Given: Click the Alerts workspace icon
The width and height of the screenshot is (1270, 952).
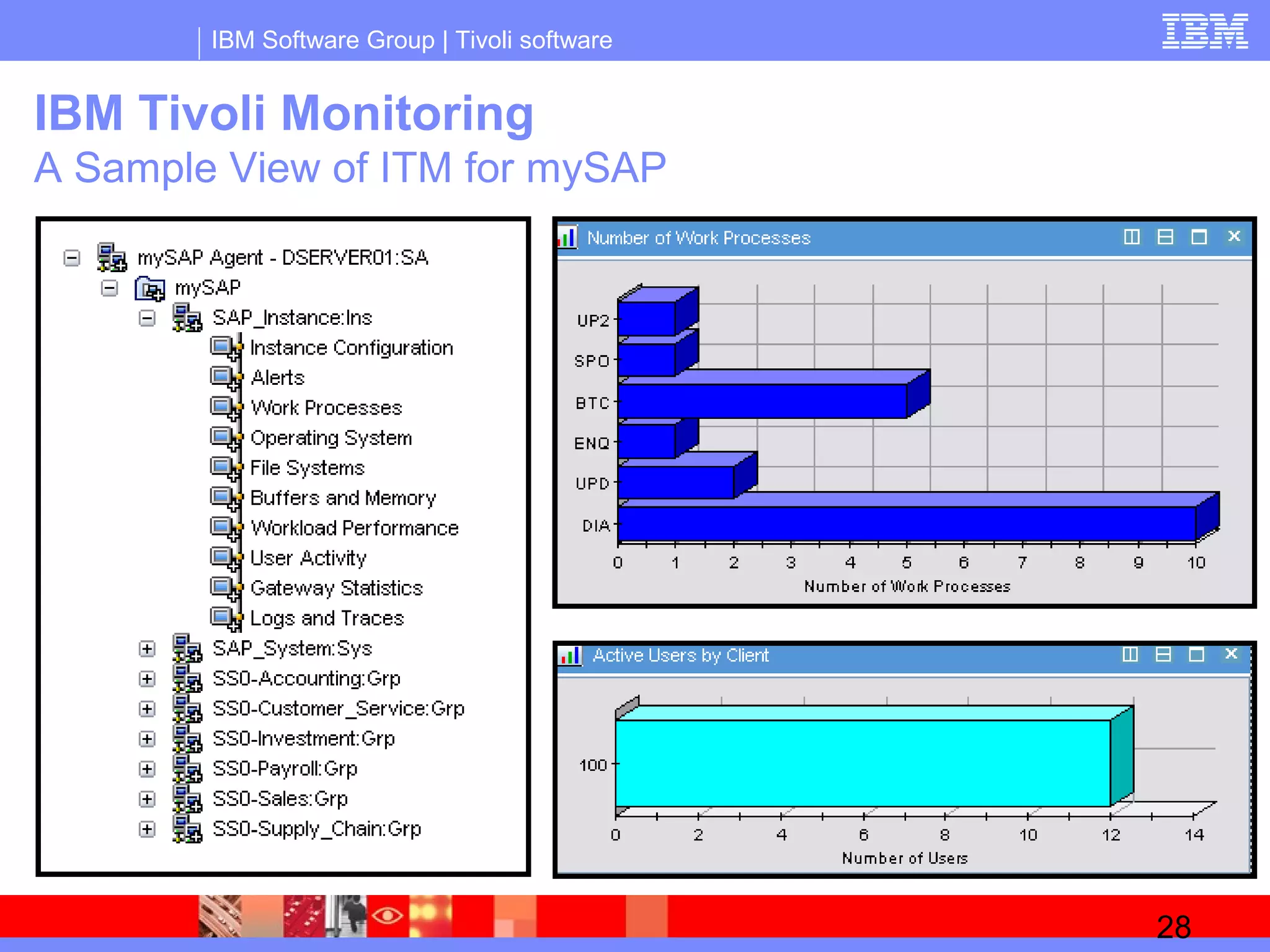Looking at the screenshot, I should coord(226,377).
